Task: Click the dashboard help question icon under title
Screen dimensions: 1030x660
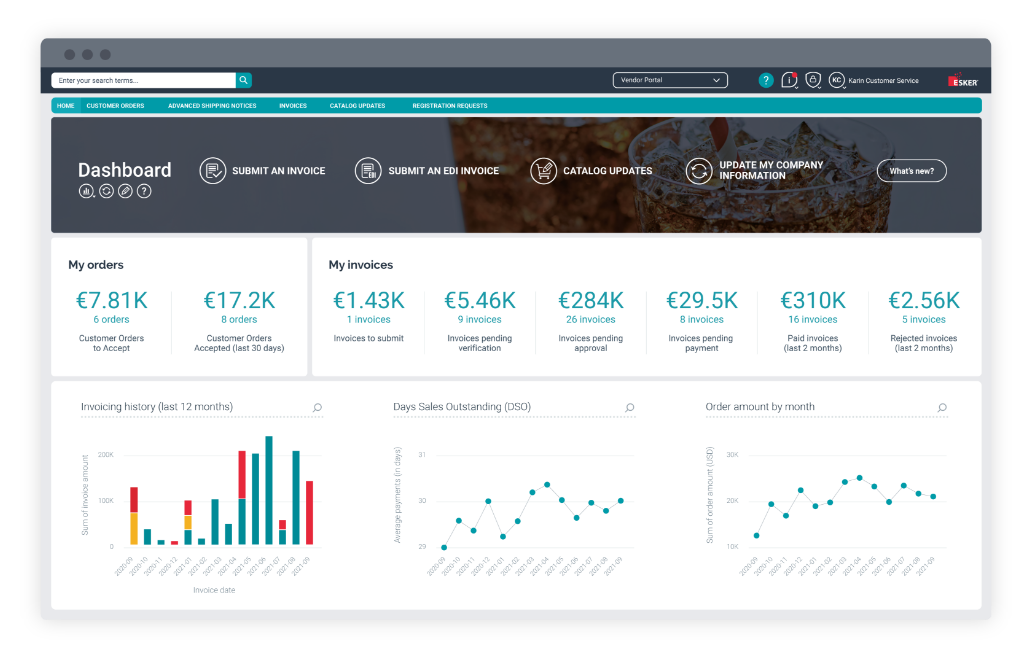Action: pos(144,191)
